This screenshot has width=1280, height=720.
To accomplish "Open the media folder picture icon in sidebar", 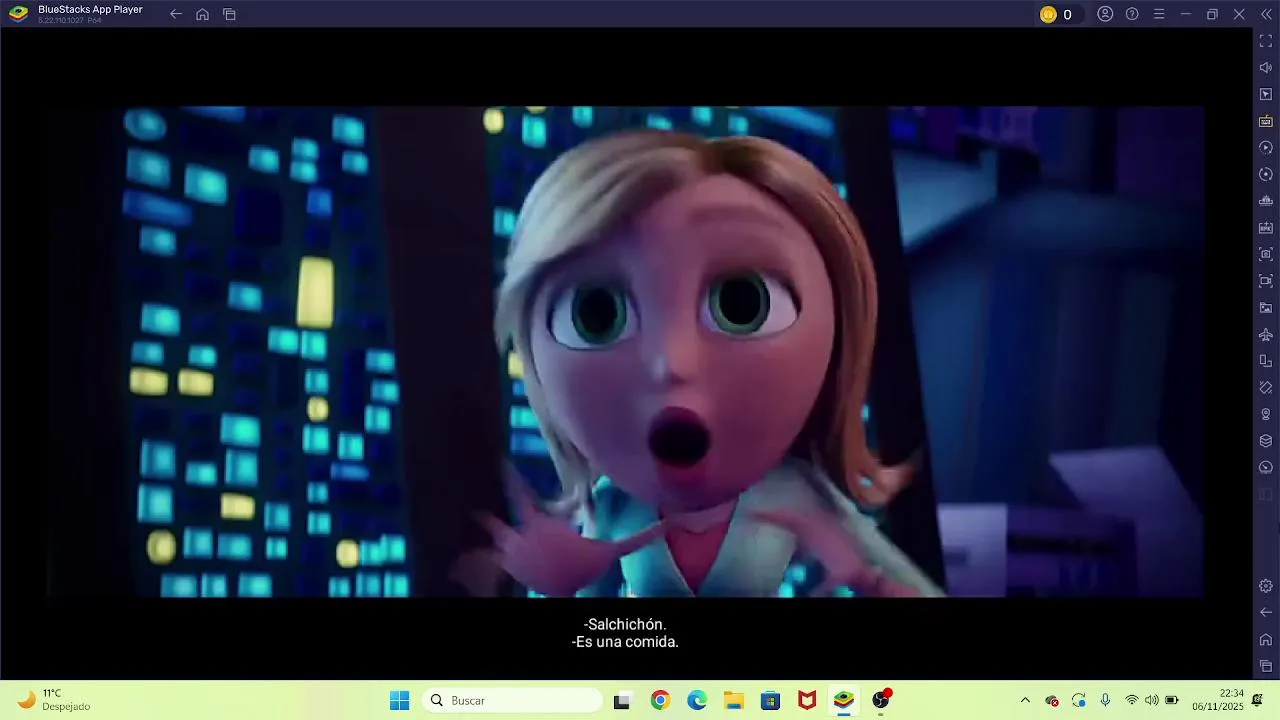I will click(x=1266, y=308).
